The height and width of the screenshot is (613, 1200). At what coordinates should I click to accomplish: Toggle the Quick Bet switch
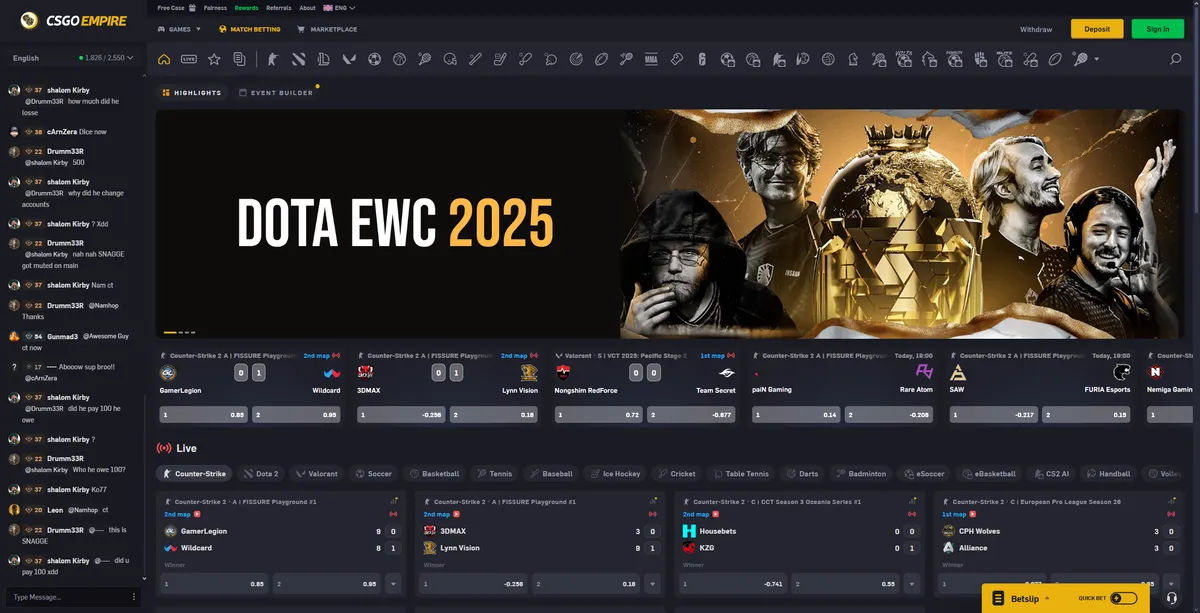point(1123,598)
